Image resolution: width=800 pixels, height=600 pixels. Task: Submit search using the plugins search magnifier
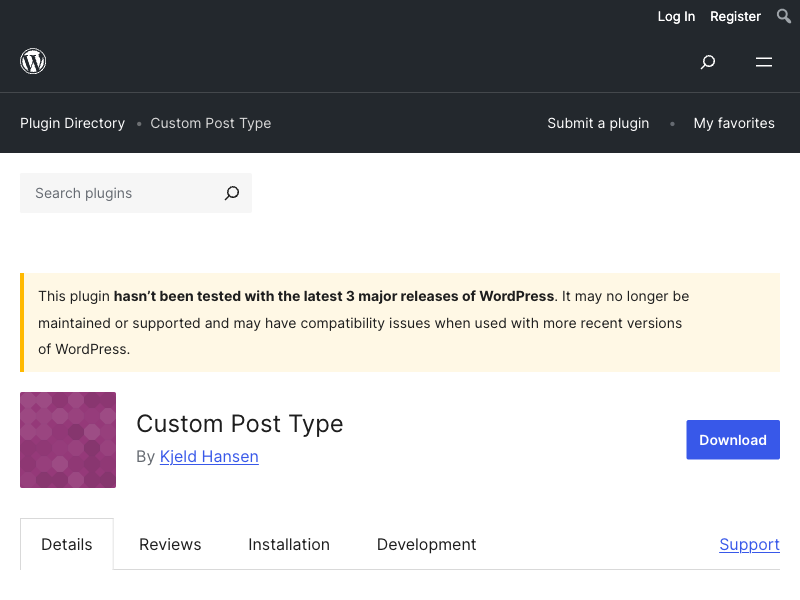232,193
